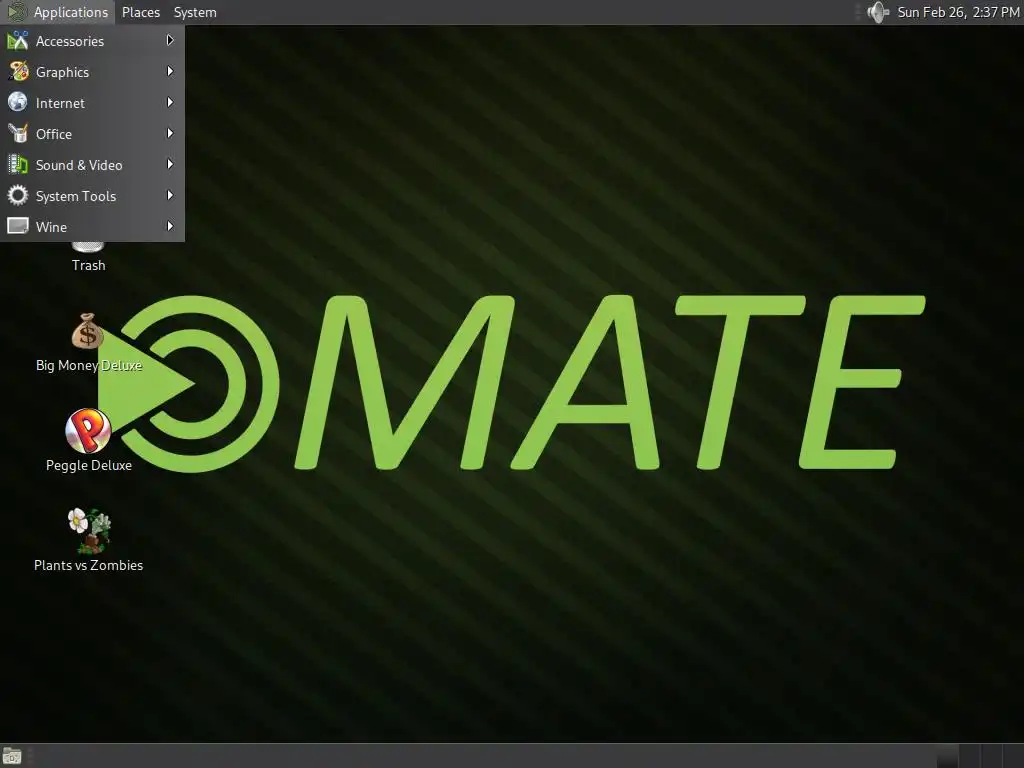
Task: Click the 'Plants vs Zombies' label text
Action: (88, 565)
